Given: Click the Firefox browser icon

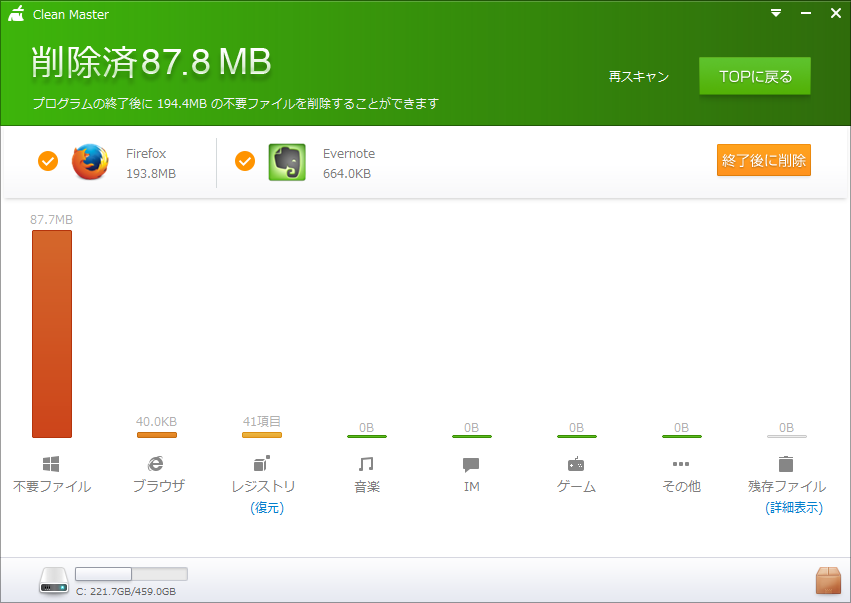Looking at the screenshot, I should coord(89,161).
